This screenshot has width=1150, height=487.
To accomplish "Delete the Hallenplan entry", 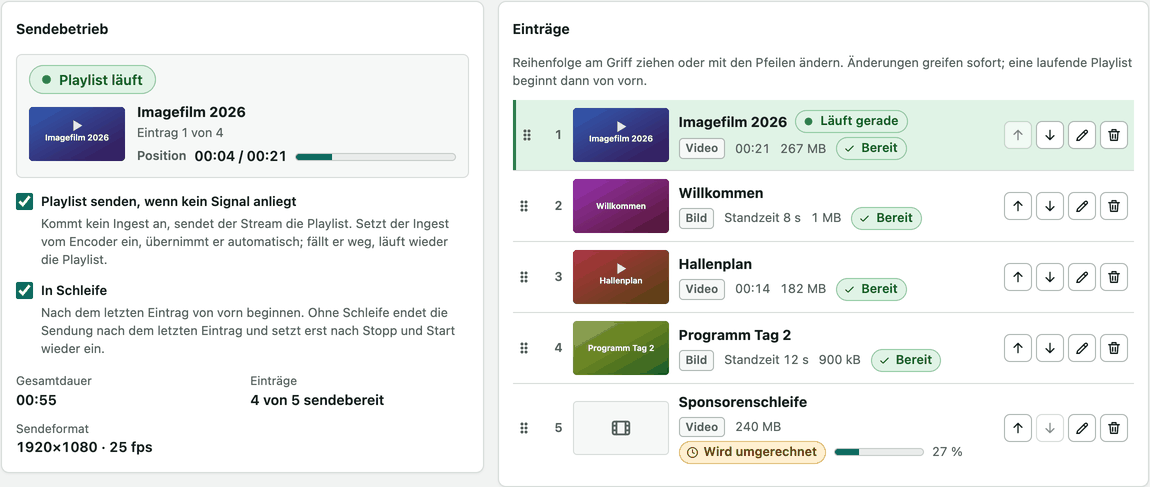I will 1114,277.
